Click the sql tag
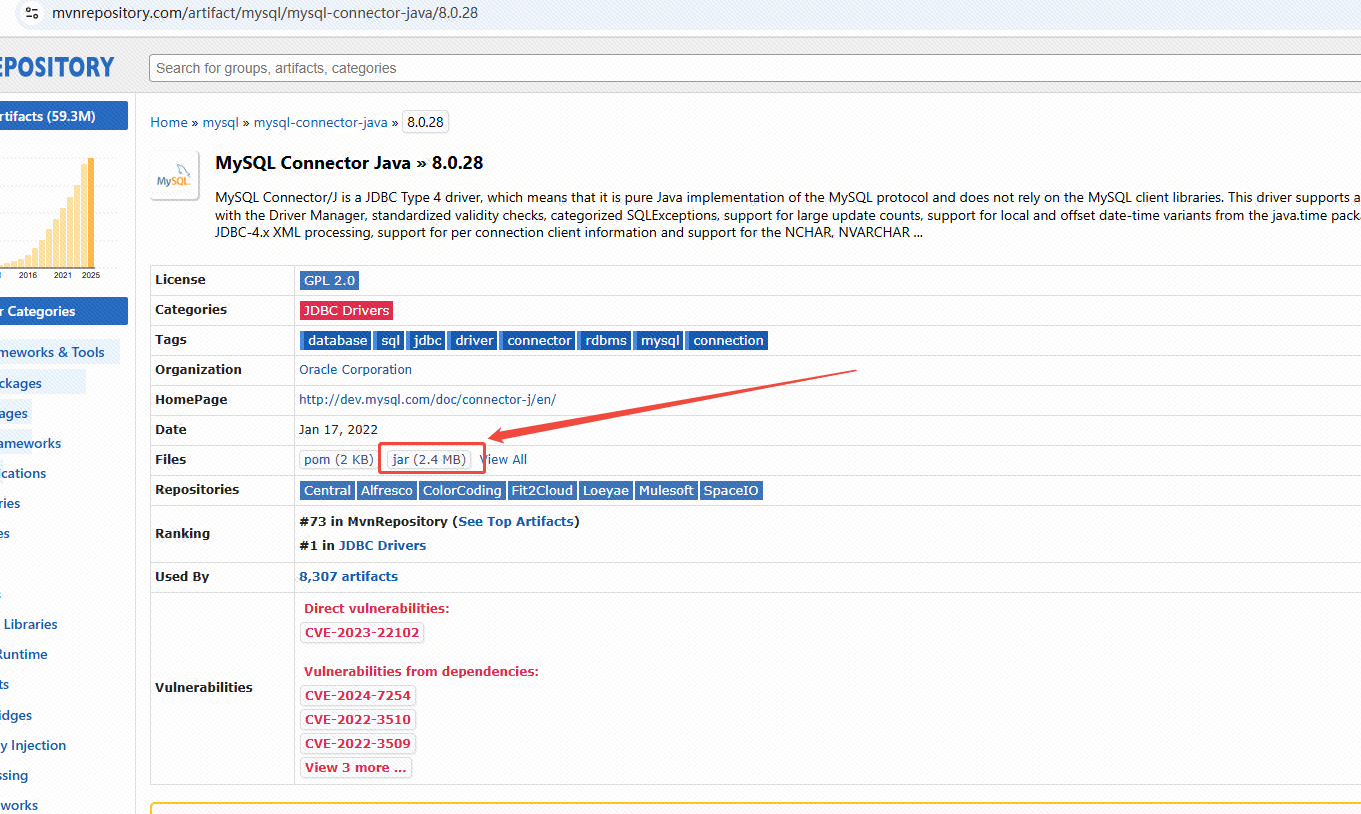1361x814 pixels. pyautogui.click(x=390, y=340)
